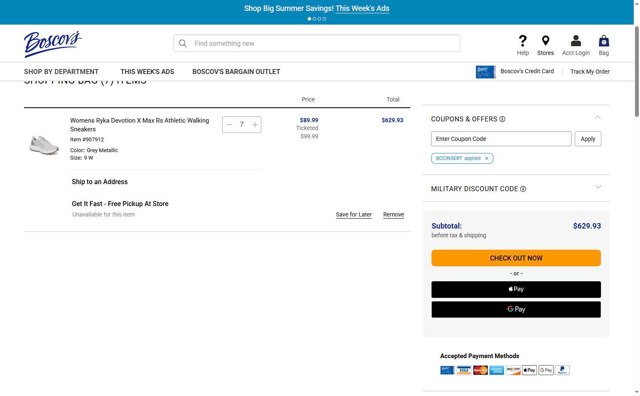Select first banner carousel dot
Screen dimensions: 640x396
coord(309,19)
